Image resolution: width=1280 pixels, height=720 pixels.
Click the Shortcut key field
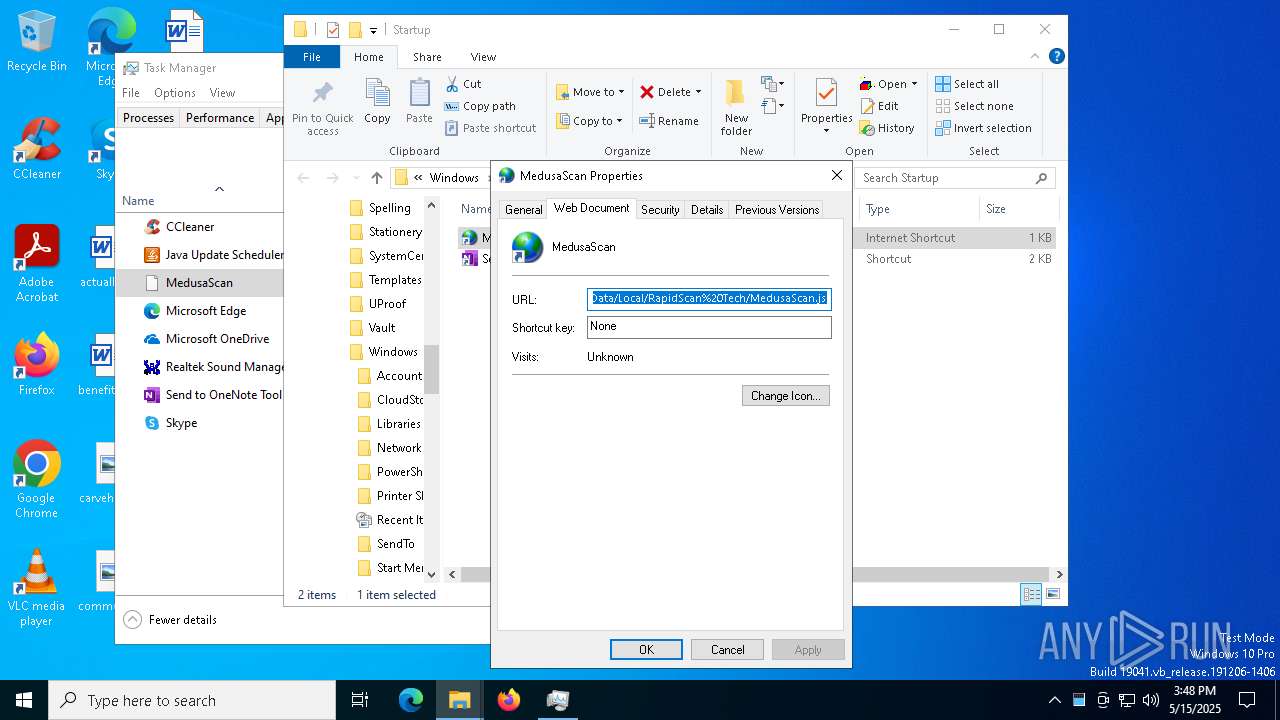click(709, 327)
